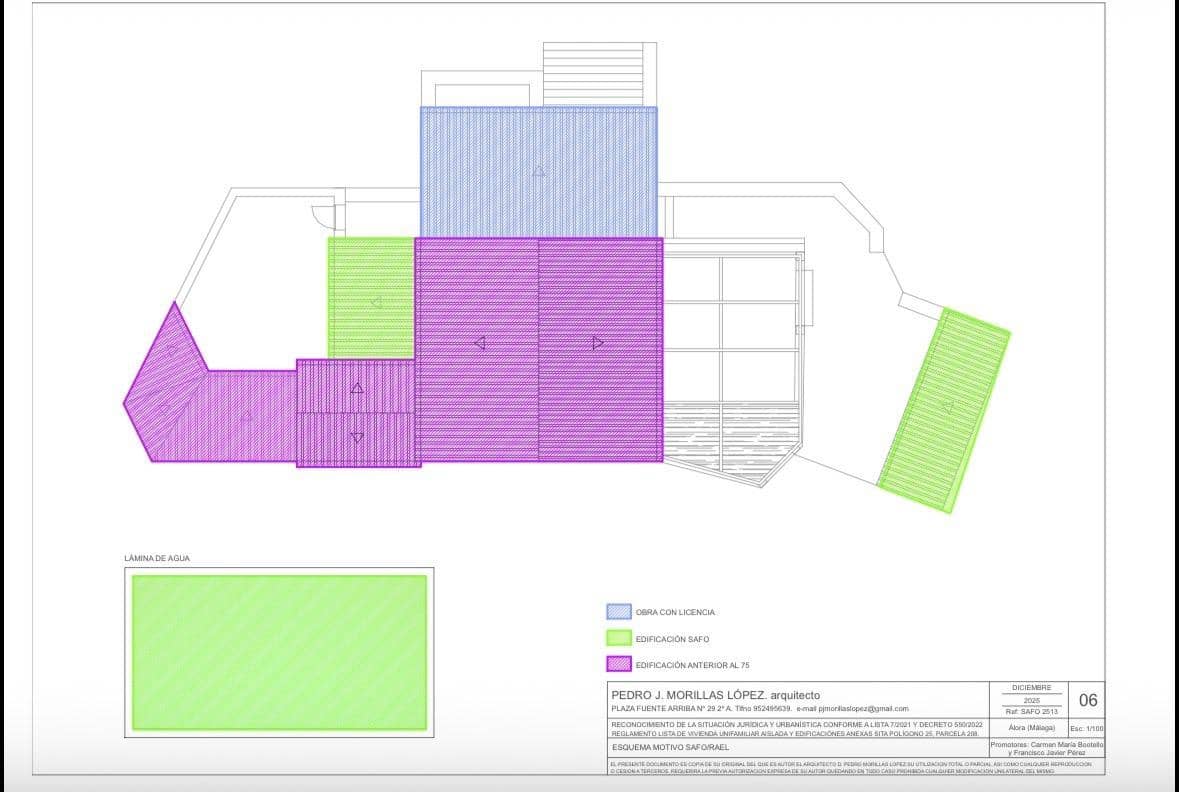Viewport: 1179px width, 792px height.
Task: Click the "EDIFICACIÓN ANTERIOR AL 75" legend label
Action: tap(693, 666)
